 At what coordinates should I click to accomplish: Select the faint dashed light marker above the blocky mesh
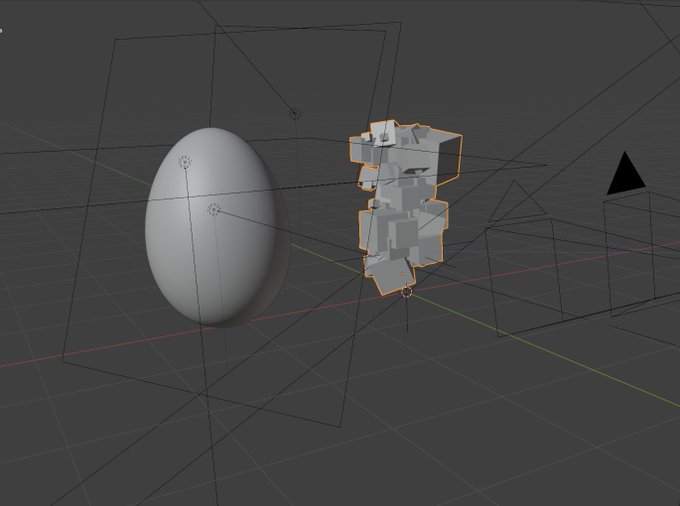[295, 114]
